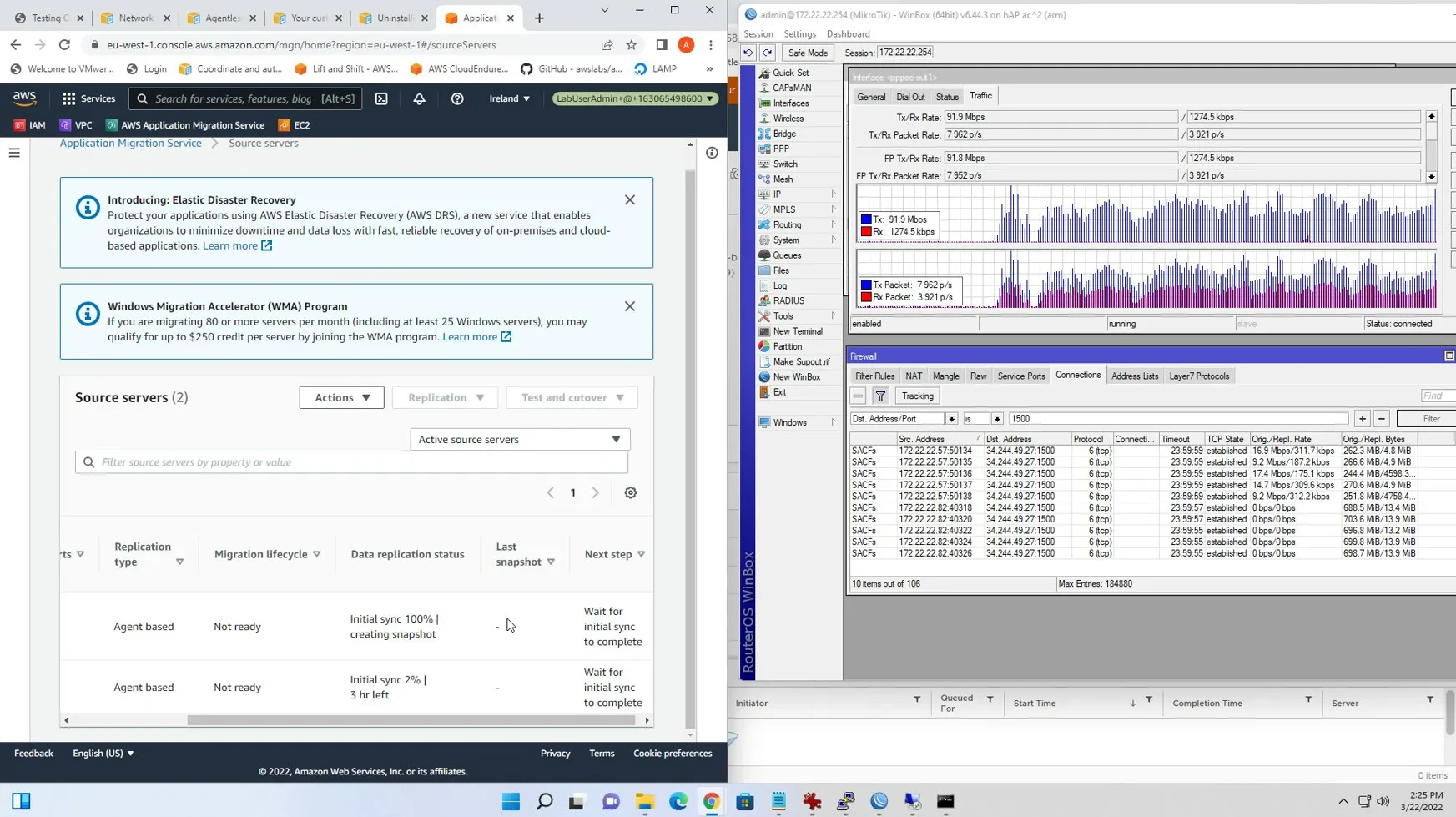The height and width of the screenshot is (817, 1456).
Task: Click the AWS services search box
Action: click(245, 98)
